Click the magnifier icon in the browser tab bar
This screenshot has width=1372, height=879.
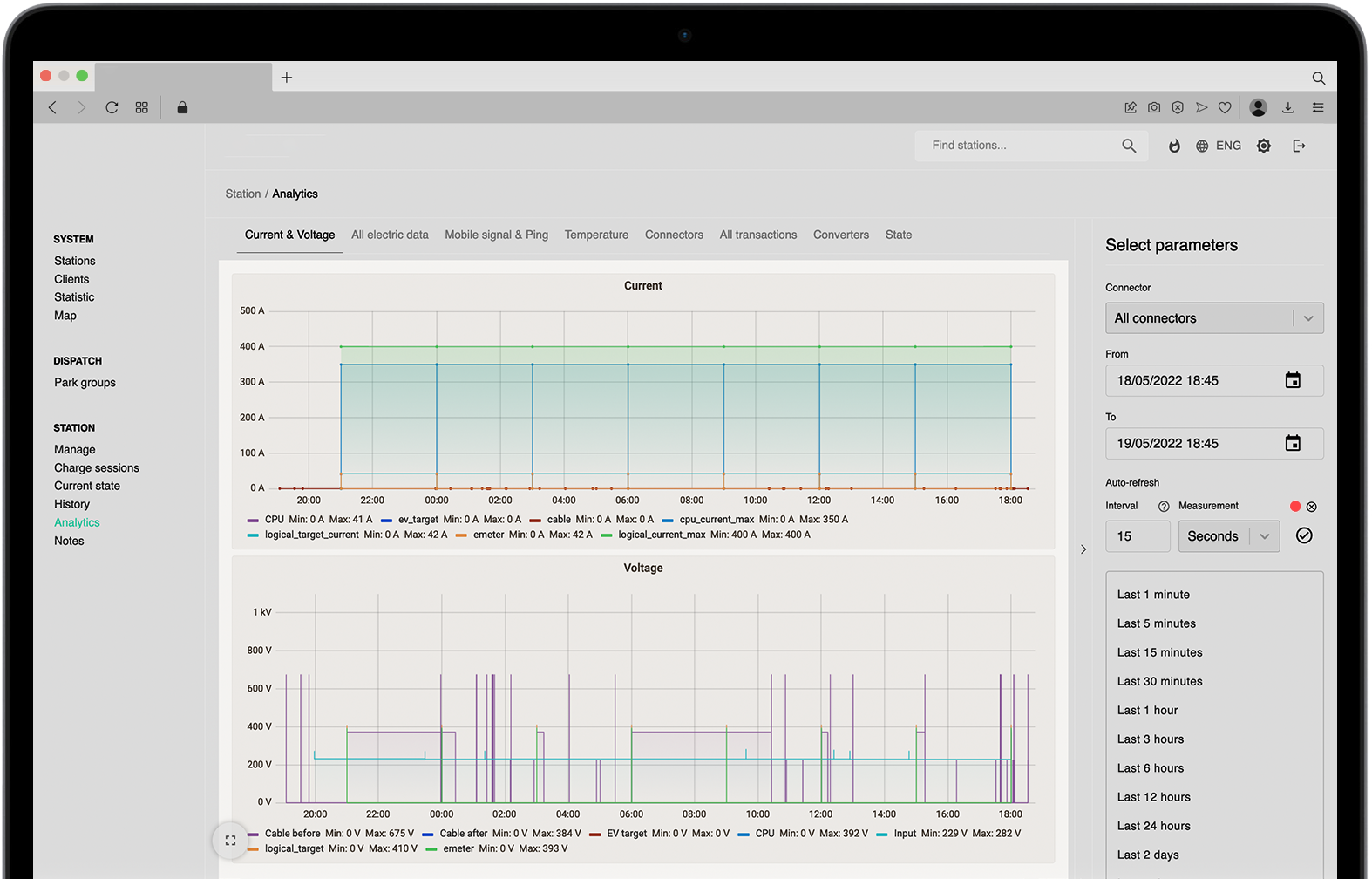1319,78
